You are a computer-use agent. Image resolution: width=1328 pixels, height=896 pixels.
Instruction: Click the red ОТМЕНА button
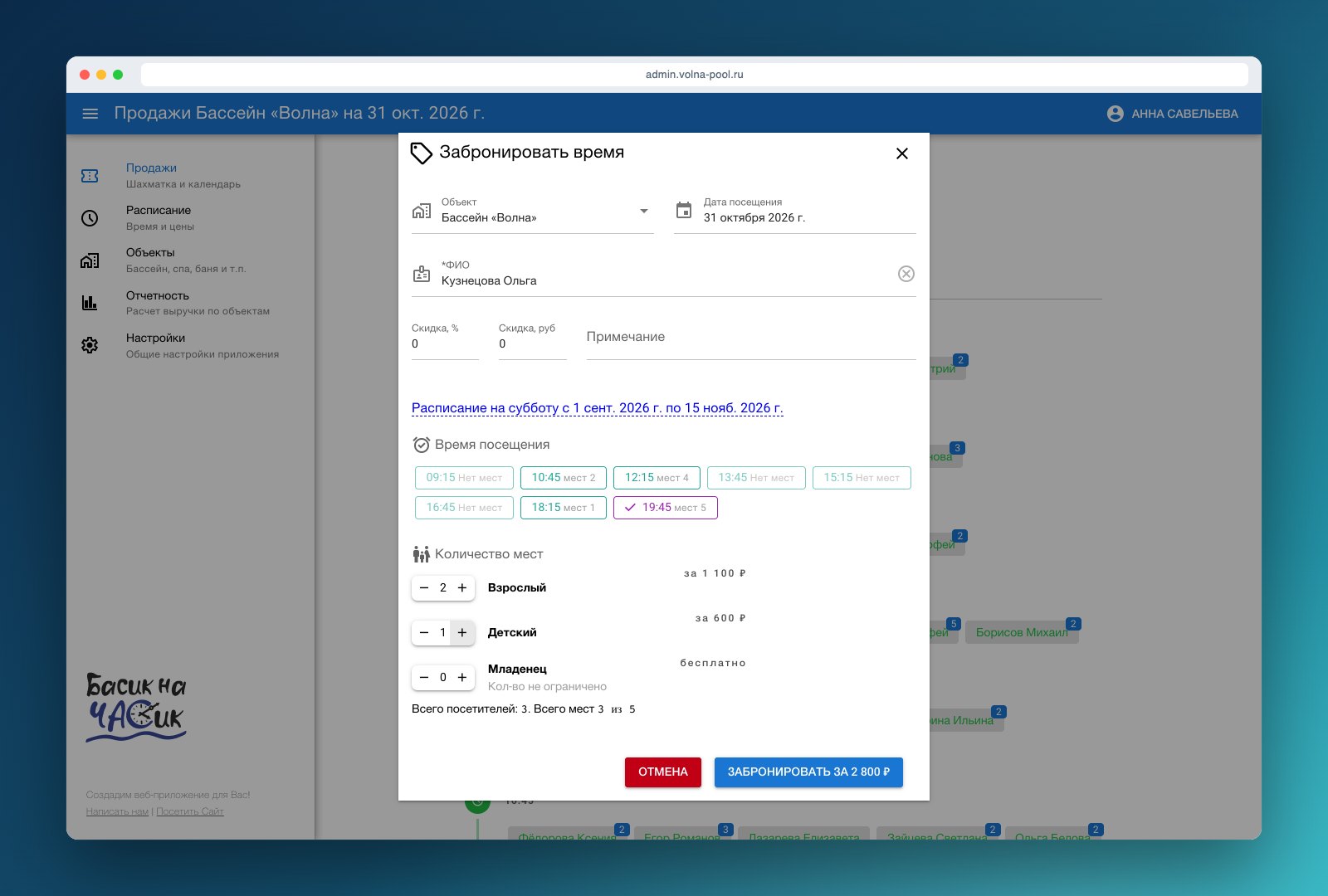click(663, 772)
